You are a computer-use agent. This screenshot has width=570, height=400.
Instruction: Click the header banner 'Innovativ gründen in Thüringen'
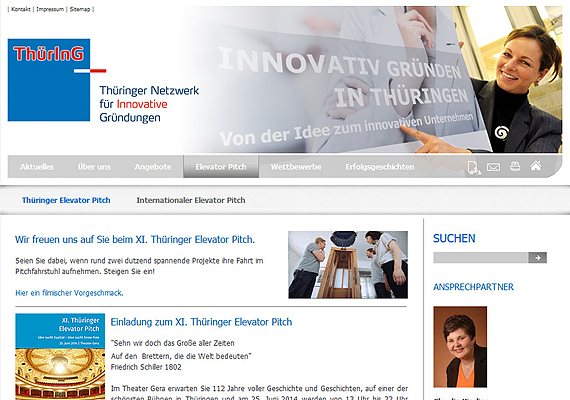(371, 79)
